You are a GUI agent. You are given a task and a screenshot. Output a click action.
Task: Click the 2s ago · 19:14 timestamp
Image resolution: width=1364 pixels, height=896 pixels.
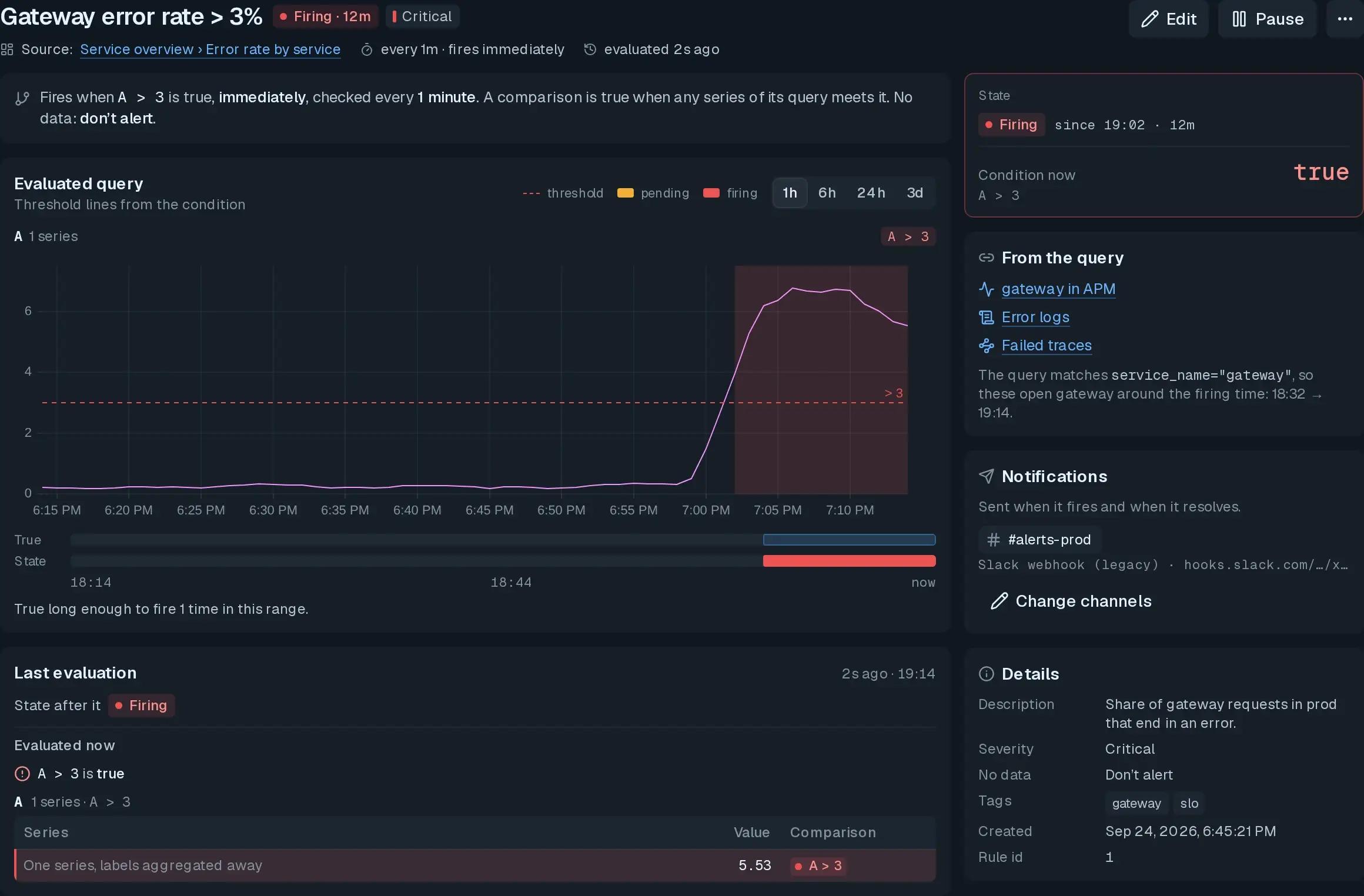point(888,674)
